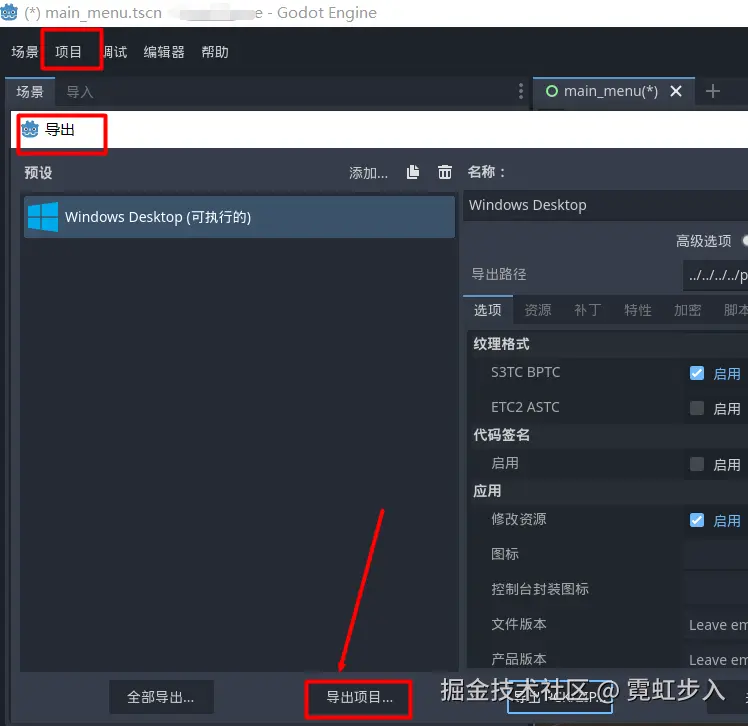This screenshot has height=726, width=748.
Task: Click the 导出路径 path field
Action: click(x=716, y=275)
